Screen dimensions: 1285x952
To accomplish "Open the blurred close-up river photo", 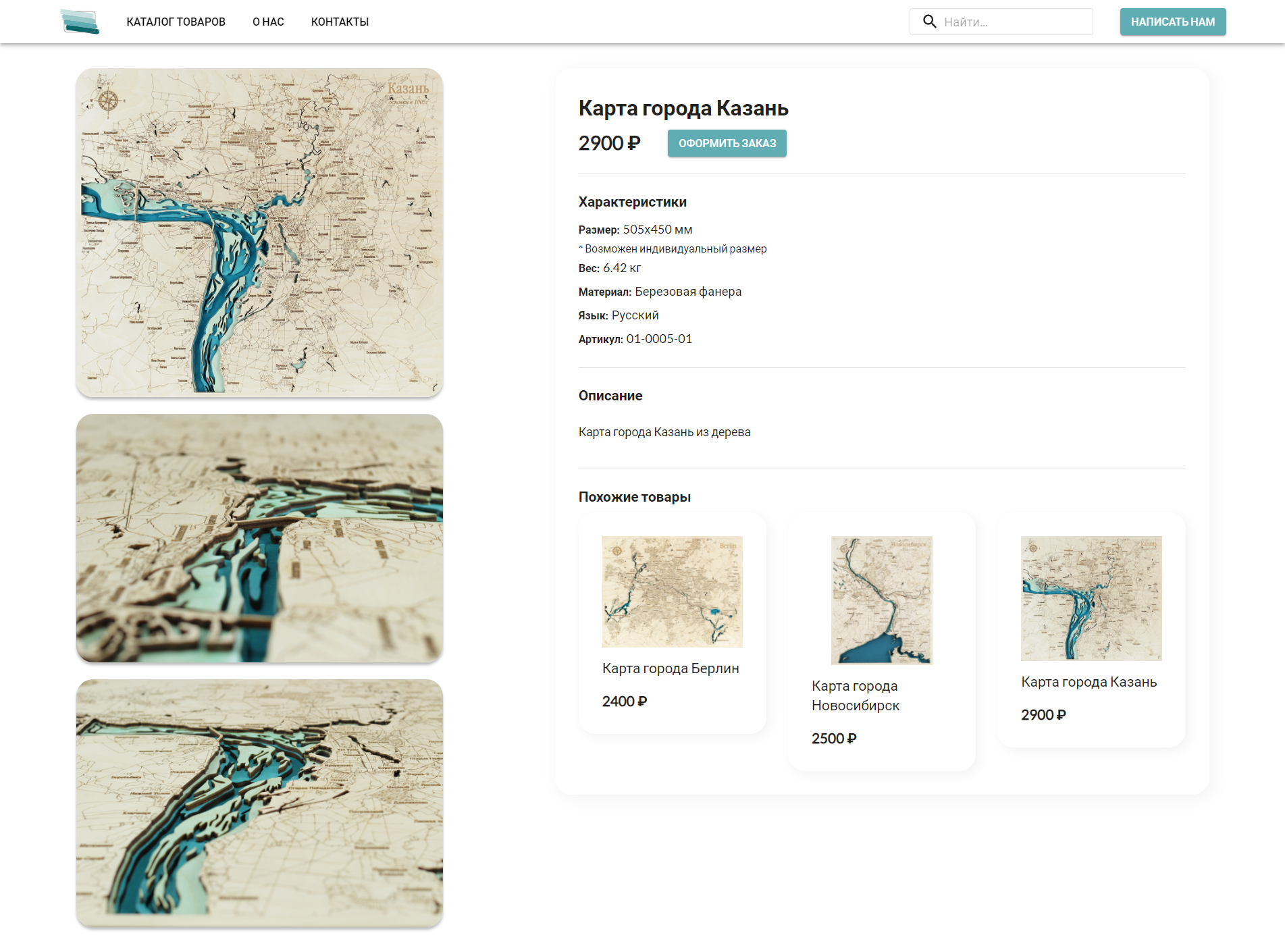I will click(259, 538).
